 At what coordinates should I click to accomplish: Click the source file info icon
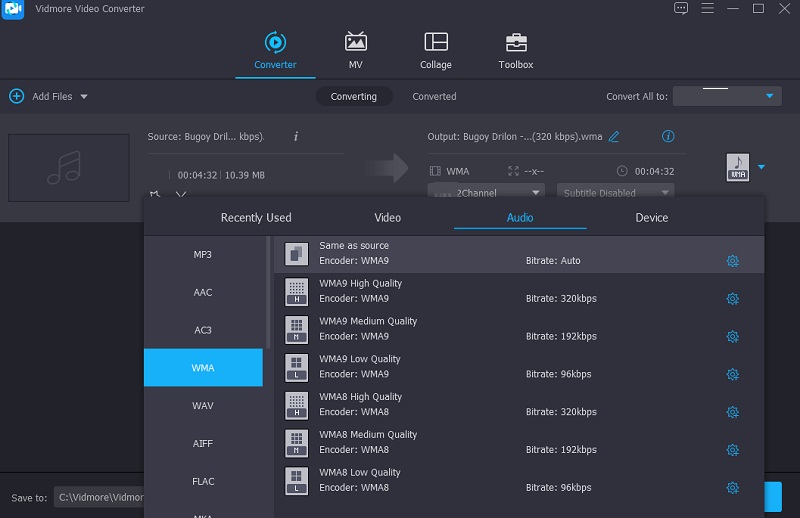(x=295, y=137)
